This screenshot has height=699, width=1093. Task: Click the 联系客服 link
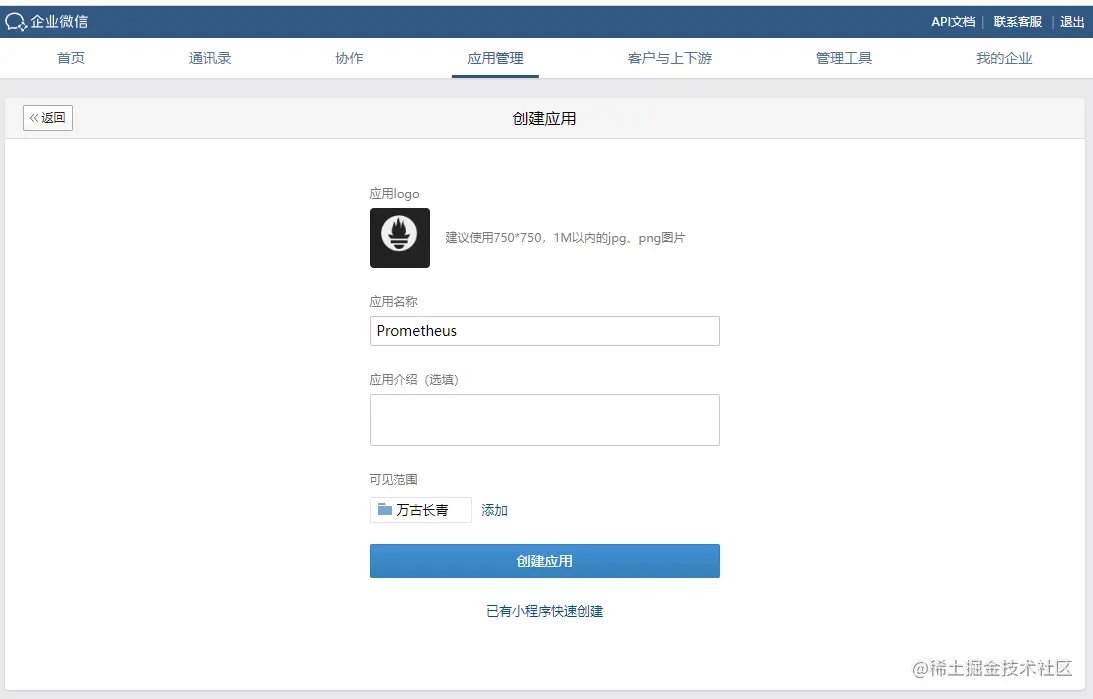(x=1018, y=22)
